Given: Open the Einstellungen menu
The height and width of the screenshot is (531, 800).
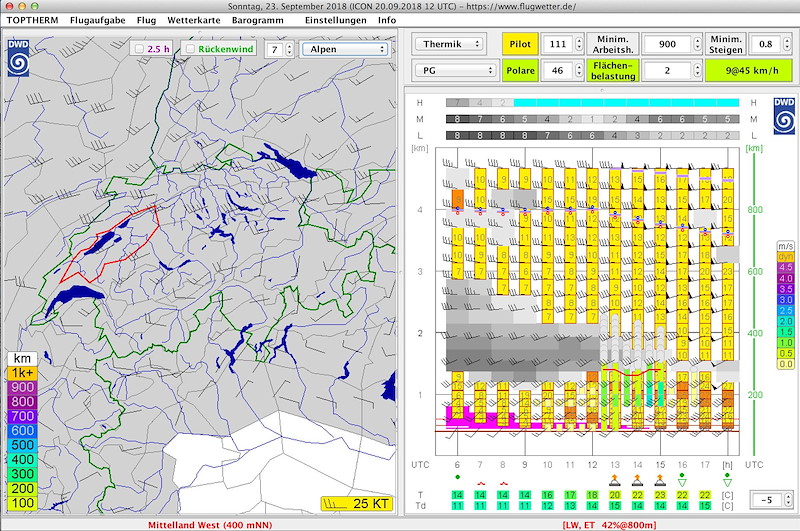Looking at the screenshot, I should pos(336,20).
